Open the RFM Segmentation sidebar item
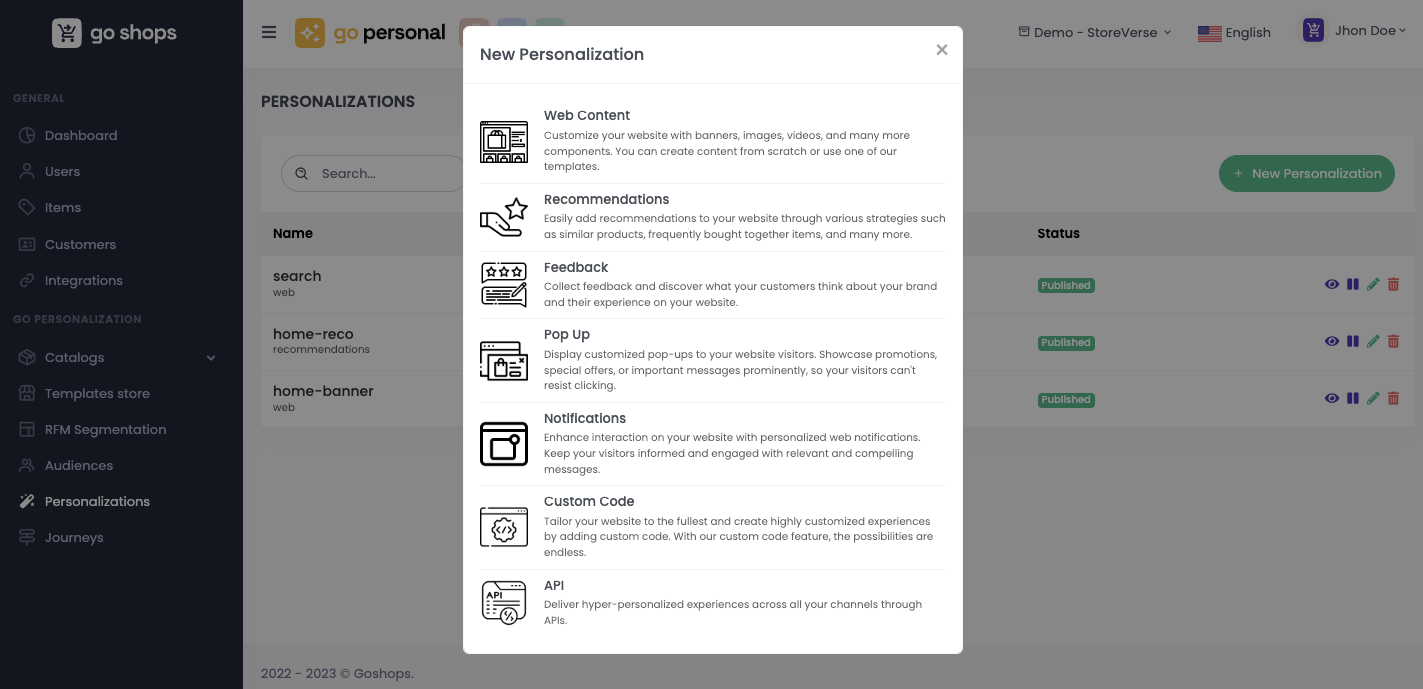The width and height of the screenshot is (1423, 689). 105,429
